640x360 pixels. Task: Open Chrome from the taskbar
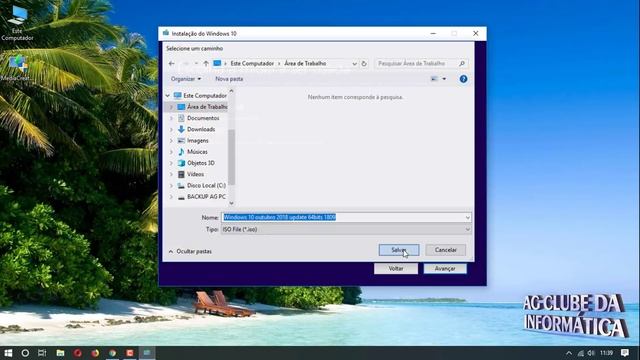[x=113, y=353]
